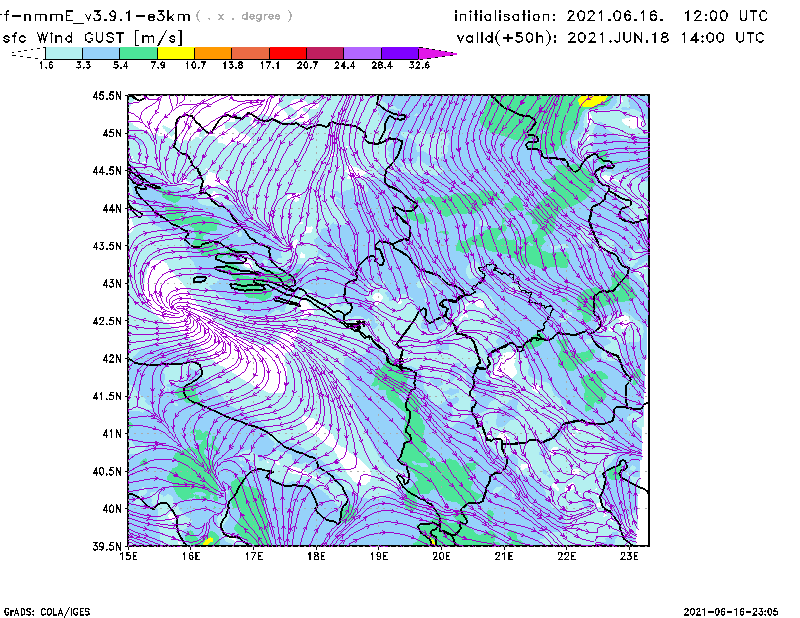Click the initialisation time '12:00 UTC'
The image size is (800, 618).
coord(726,16)
